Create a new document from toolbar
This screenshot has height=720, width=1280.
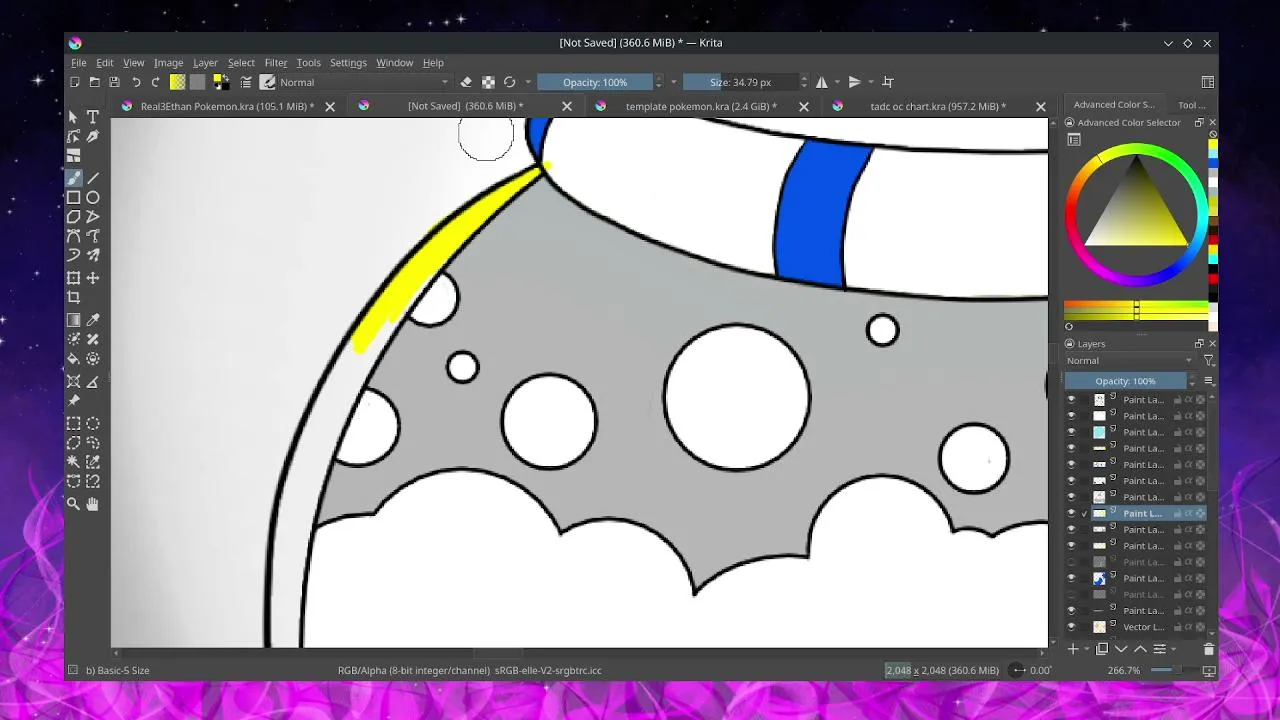(x=75, y=82)
